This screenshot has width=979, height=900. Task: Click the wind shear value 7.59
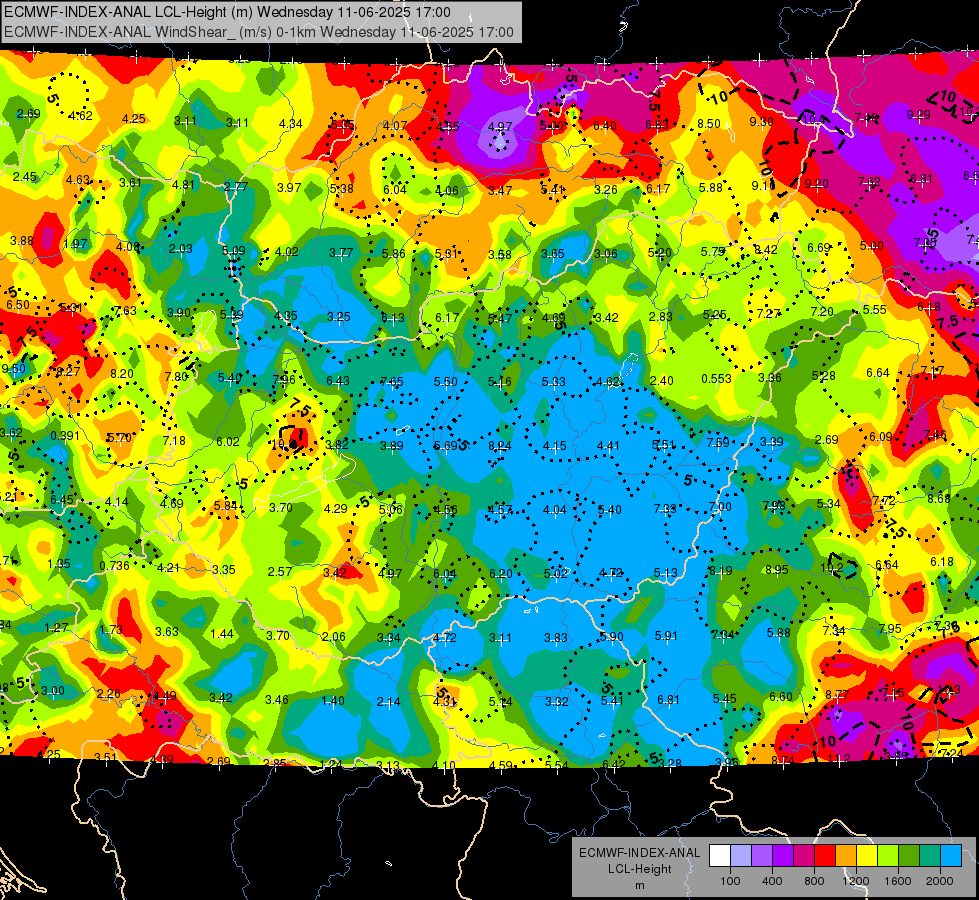(718, 442)
